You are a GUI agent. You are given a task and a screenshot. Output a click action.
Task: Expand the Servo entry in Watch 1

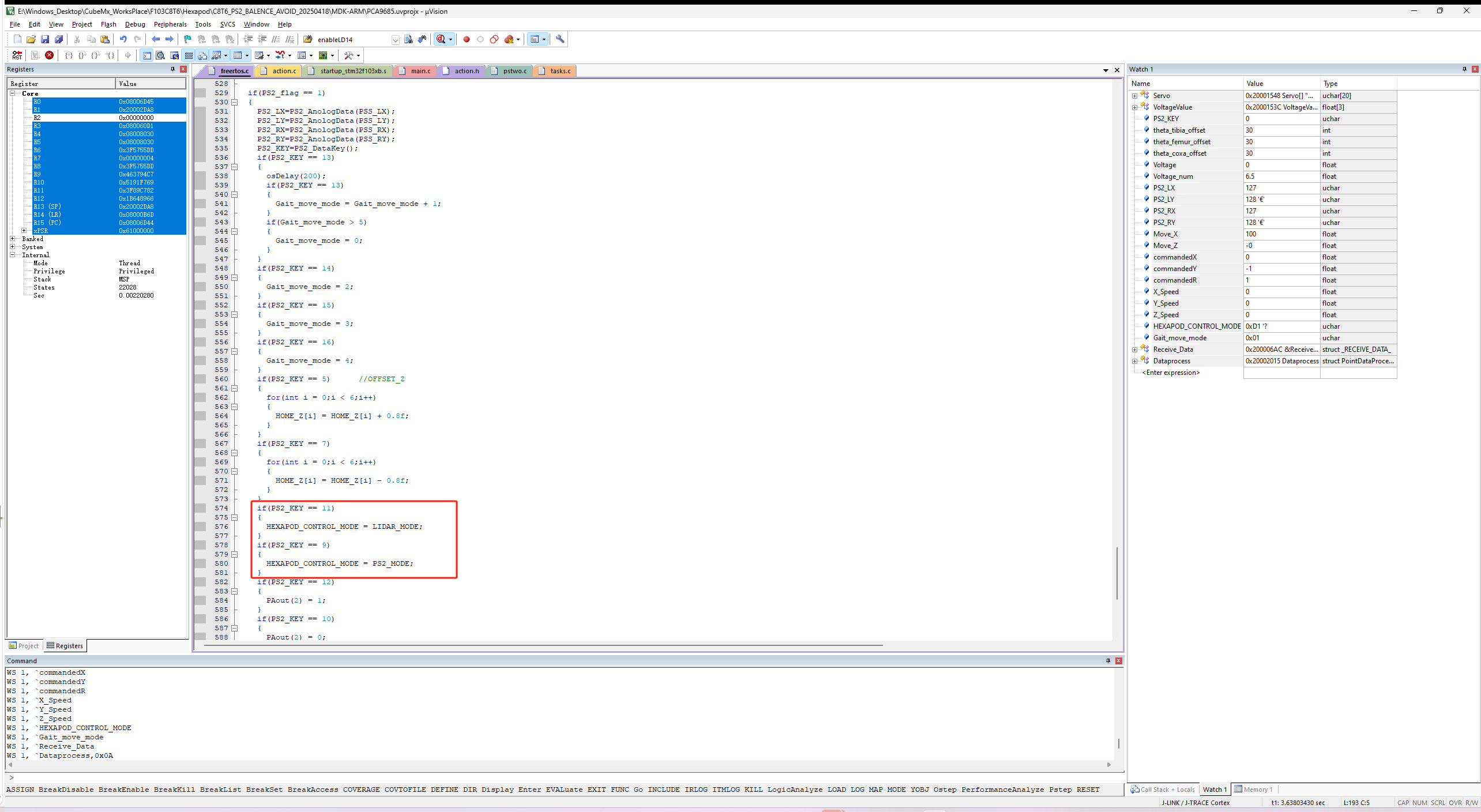click(x=1134, y=96)
